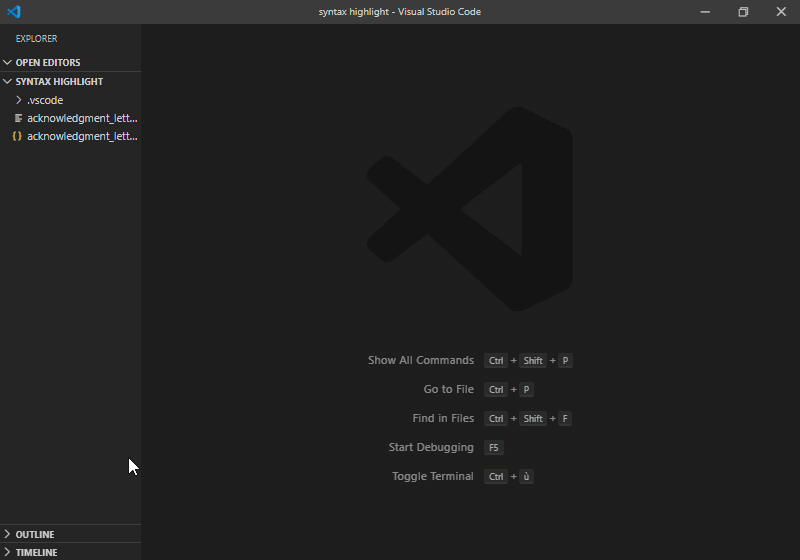The height and width of the screenshot is (560, 800).
Task: Expand the .vscode folder
Action: pos(70,100)
